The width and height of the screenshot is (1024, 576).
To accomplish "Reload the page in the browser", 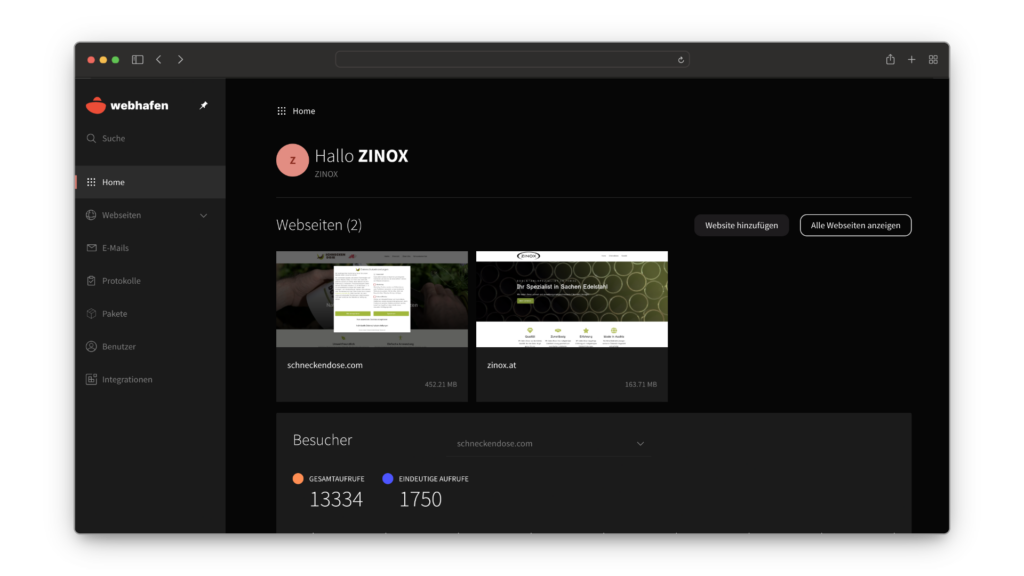I will pyautogui.click(x=681, y=60).
